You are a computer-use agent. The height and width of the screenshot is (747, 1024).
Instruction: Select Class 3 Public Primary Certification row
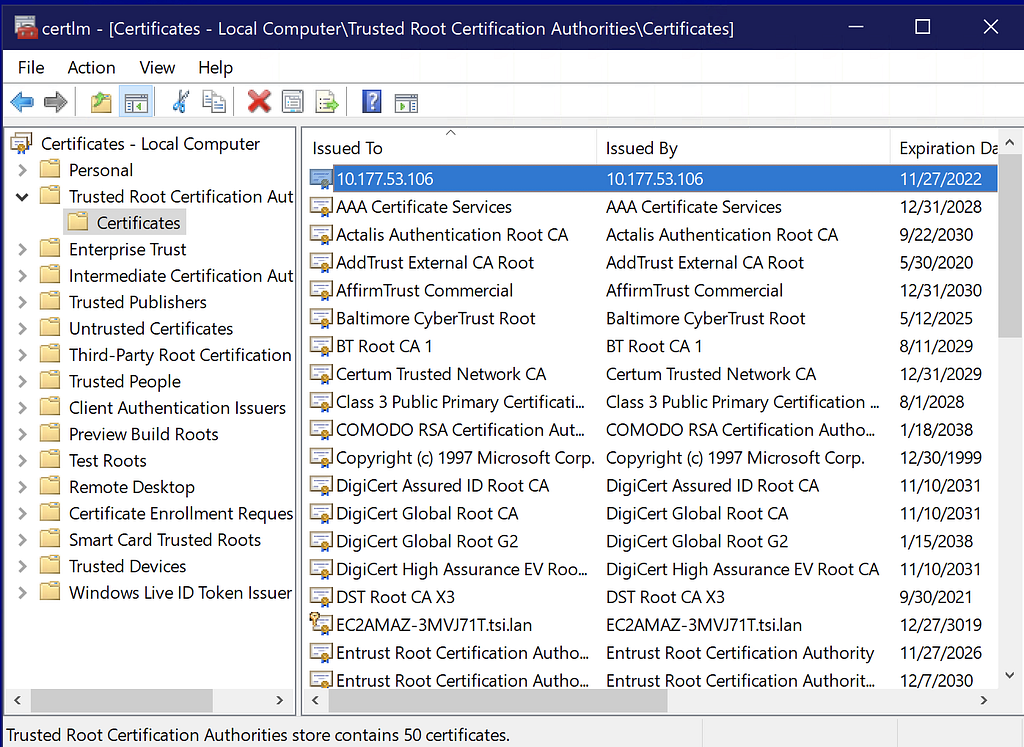(653, 402)
